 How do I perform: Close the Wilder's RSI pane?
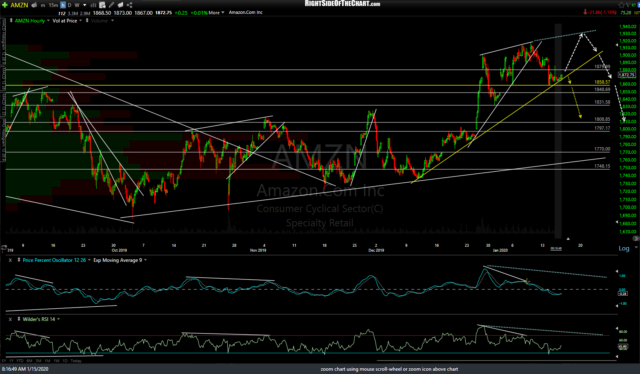tap(11, 319)
